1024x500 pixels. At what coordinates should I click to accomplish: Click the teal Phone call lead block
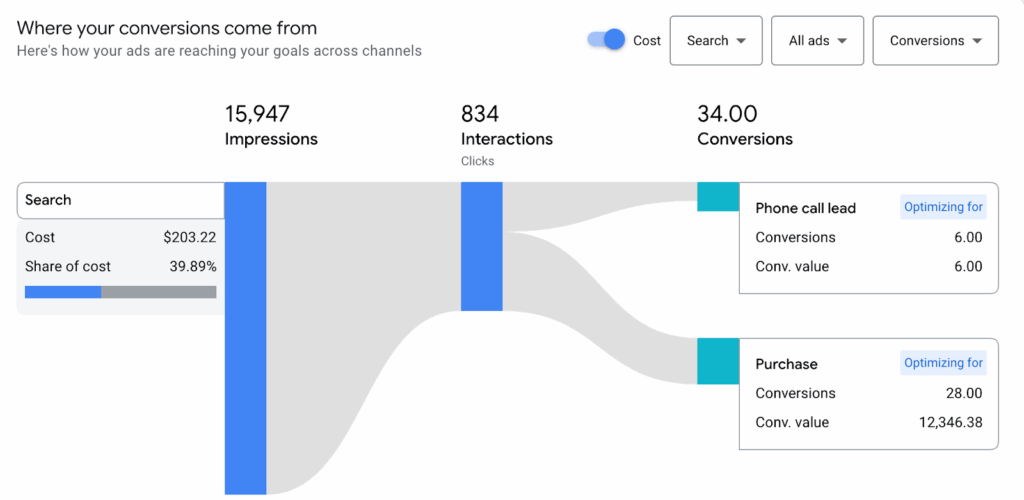[x=717, y=196]
